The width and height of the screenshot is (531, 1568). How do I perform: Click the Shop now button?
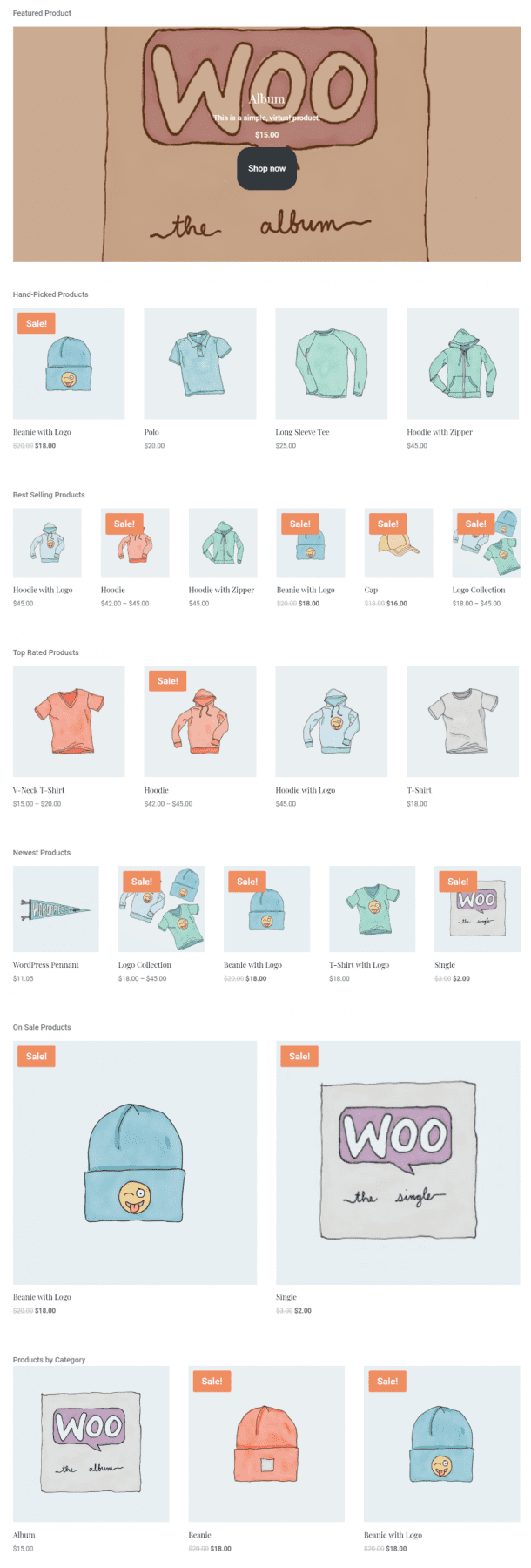click(267, 168)
